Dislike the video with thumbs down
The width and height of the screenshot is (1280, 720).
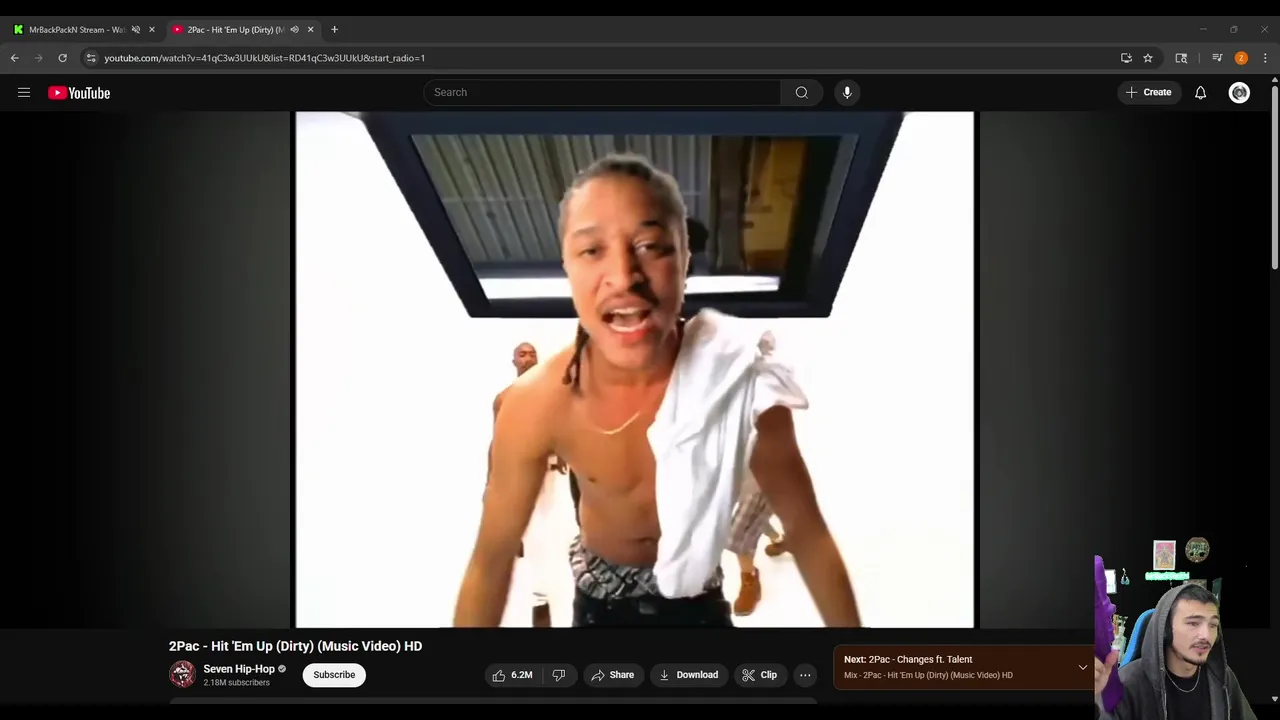tap(559, 675)
